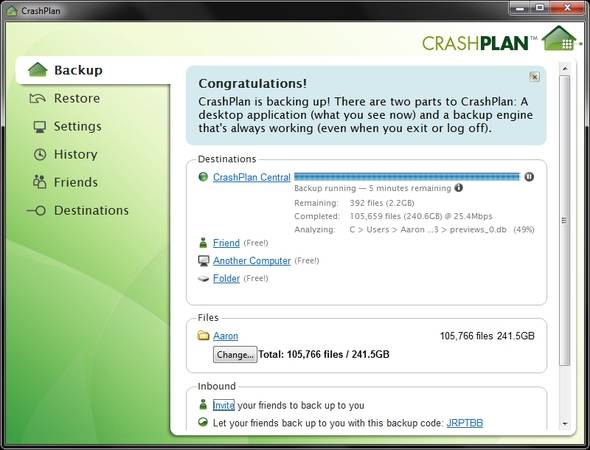
Task: Click the person icon beside Invite
Action: (203, 404)
